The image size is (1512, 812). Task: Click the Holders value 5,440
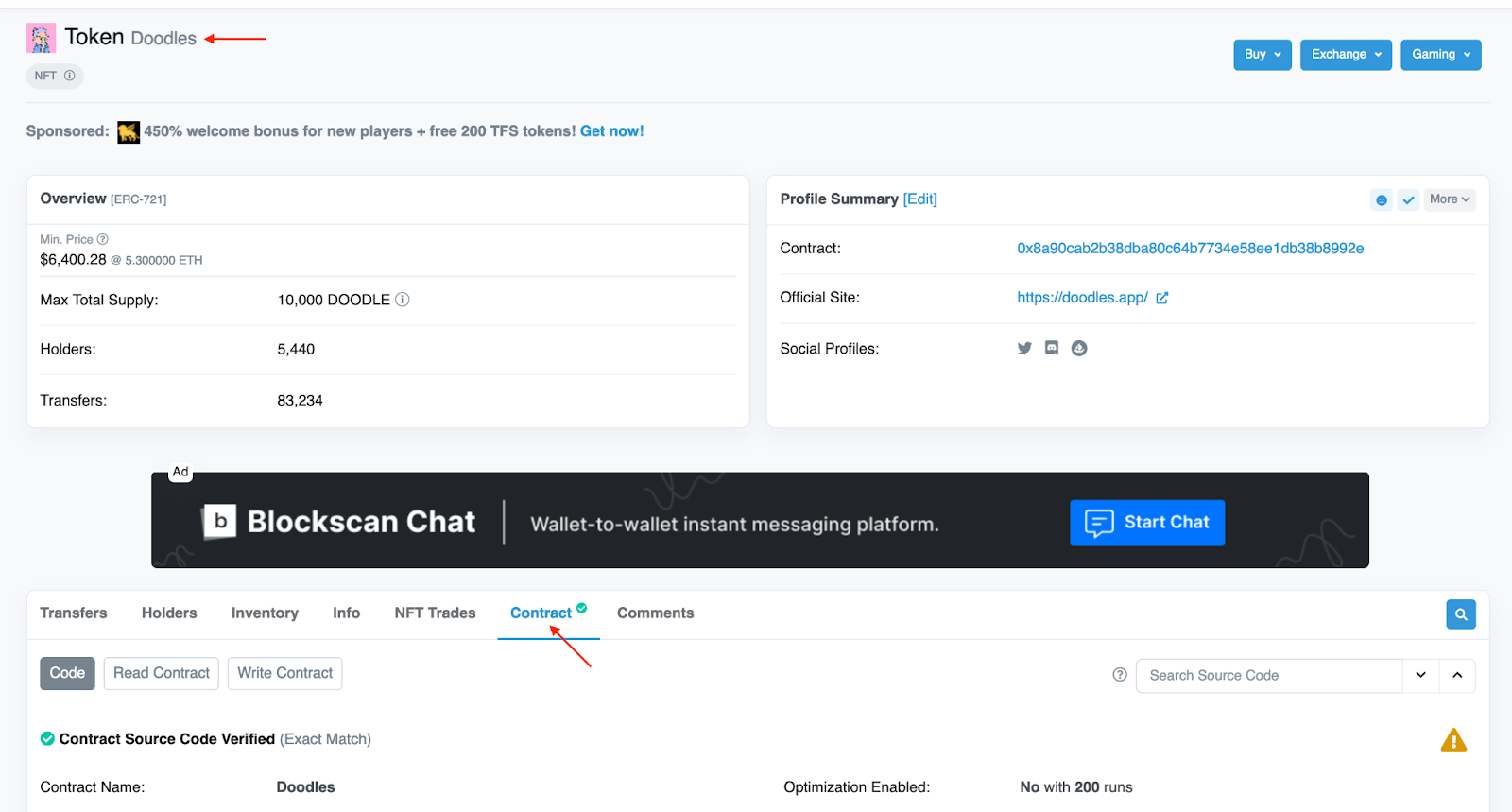pos(296,350)
